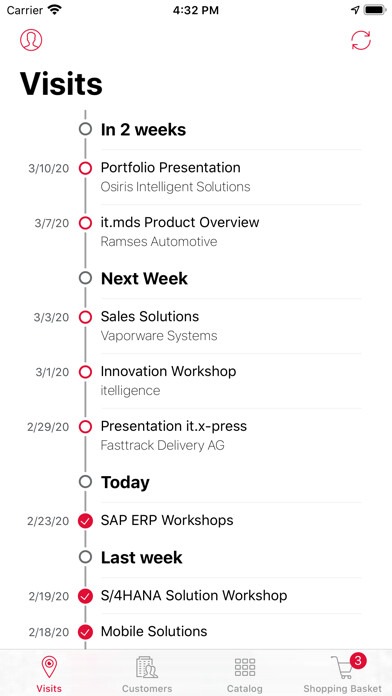Click the Sales Solutions red circle marker
The height and width of the screenshot is (696, 392).
click(85, 317)
